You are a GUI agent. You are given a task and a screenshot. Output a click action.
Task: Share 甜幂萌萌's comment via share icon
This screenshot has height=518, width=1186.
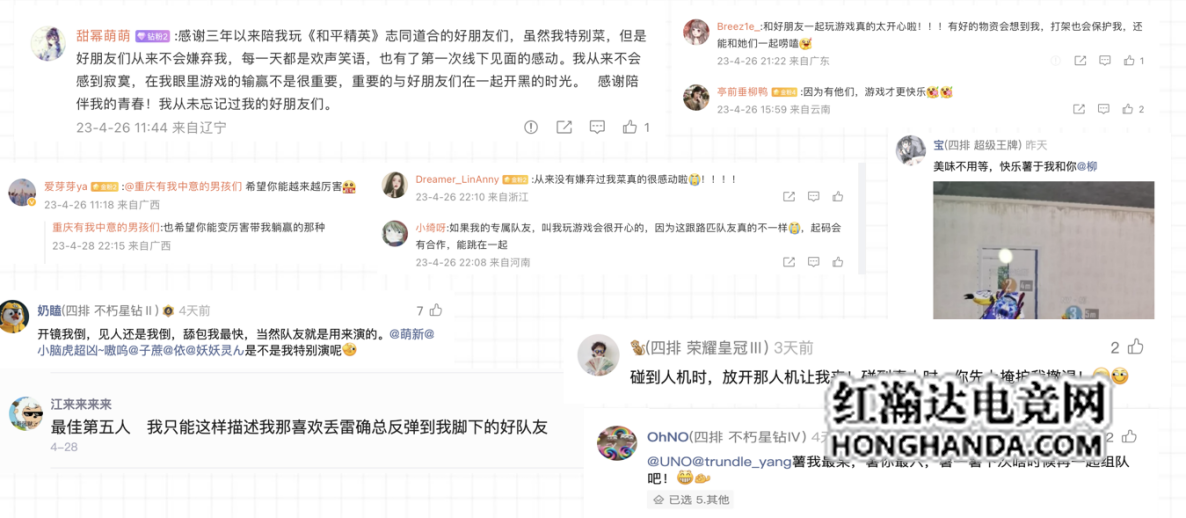point(564,127)
